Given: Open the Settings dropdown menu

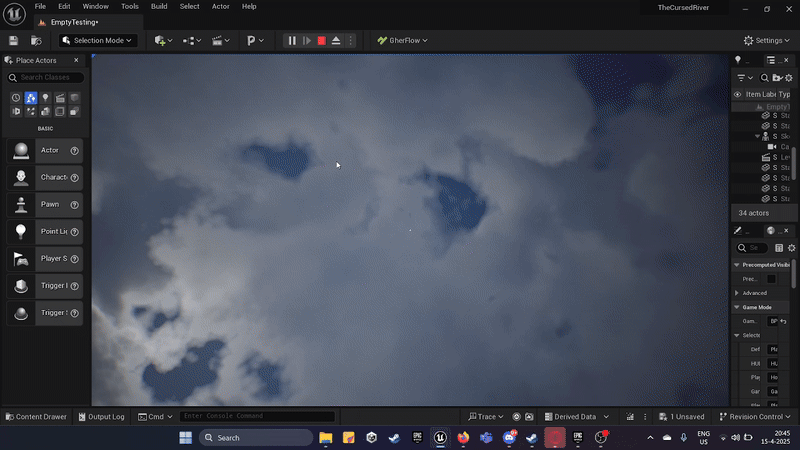Looking at the screenshot, I should [x=768, y=40].
